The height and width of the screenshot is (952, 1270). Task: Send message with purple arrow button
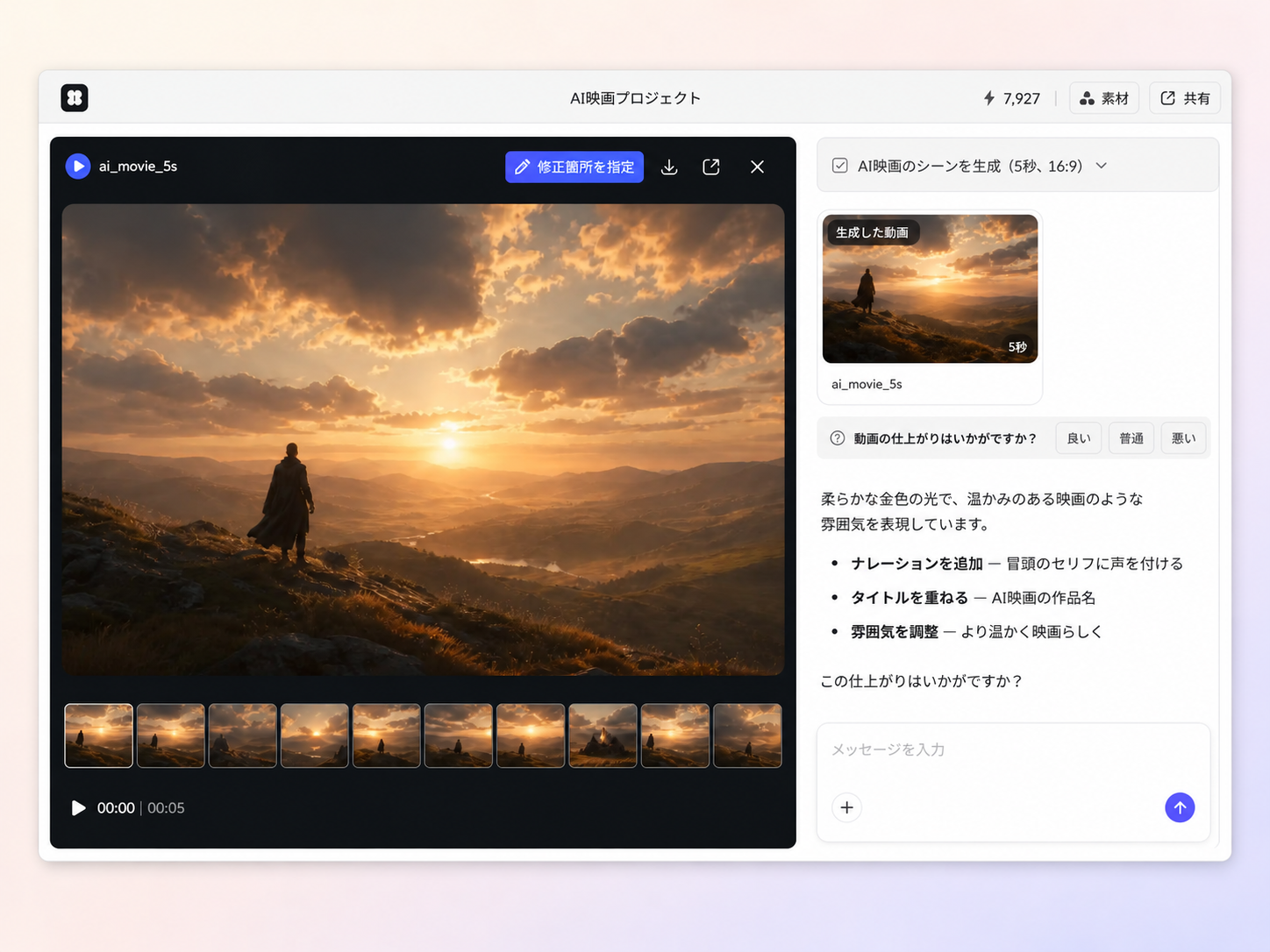[x=1180, y=807]
